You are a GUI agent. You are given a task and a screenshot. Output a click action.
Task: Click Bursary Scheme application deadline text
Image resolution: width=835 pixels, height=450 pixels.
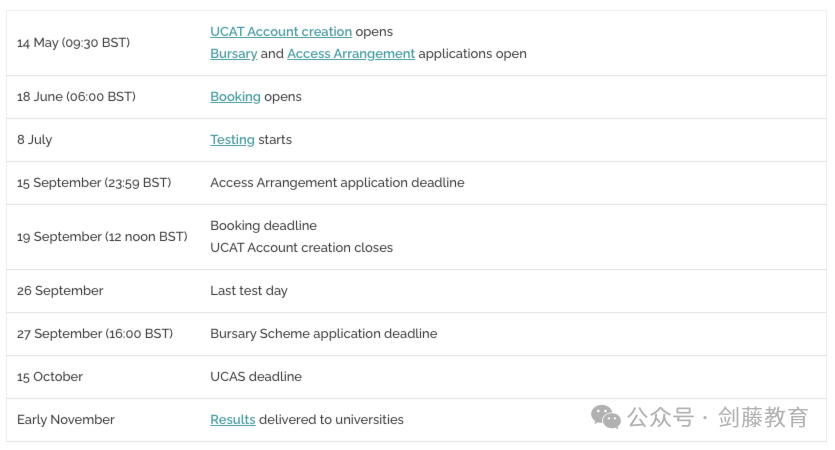pyautogui.click(x=324, y=334)
